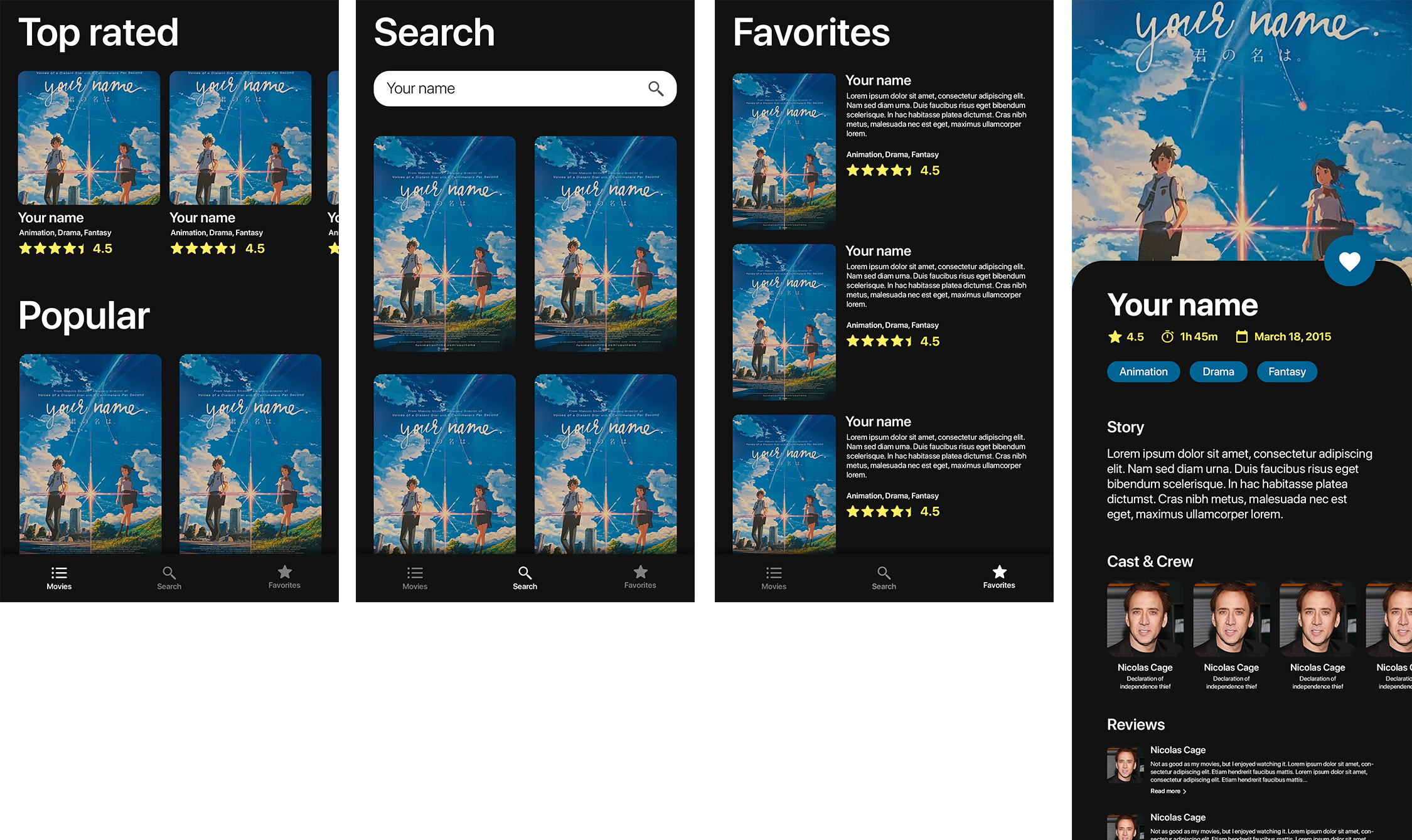The image size is (1412, 840).
Task: Open first Top rated movie poster
Action: click(x=89, y=138)
